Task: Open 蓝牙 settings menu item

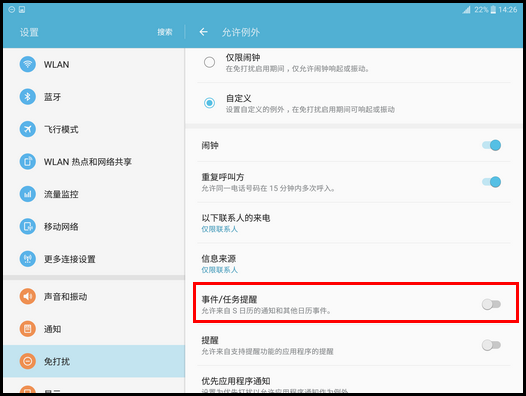Action: click(x=94, y=97)
